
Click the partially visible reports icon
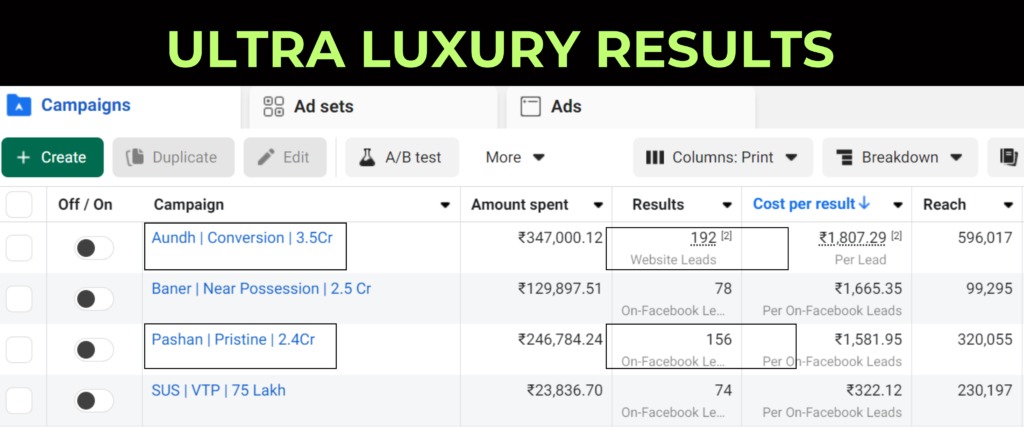click(1008, 157)
